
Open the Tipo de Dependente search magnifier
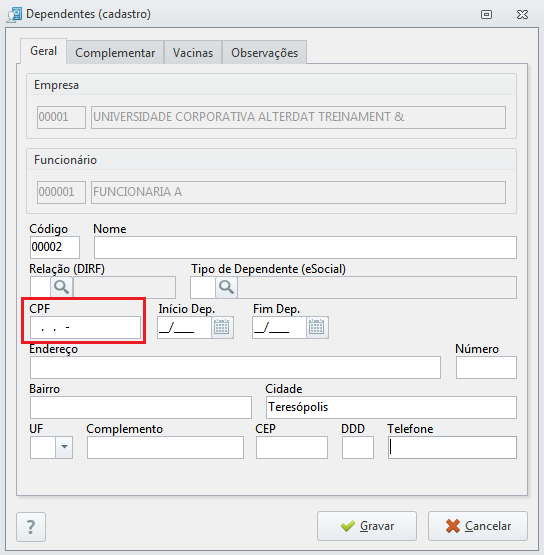[x=227, y=287]
